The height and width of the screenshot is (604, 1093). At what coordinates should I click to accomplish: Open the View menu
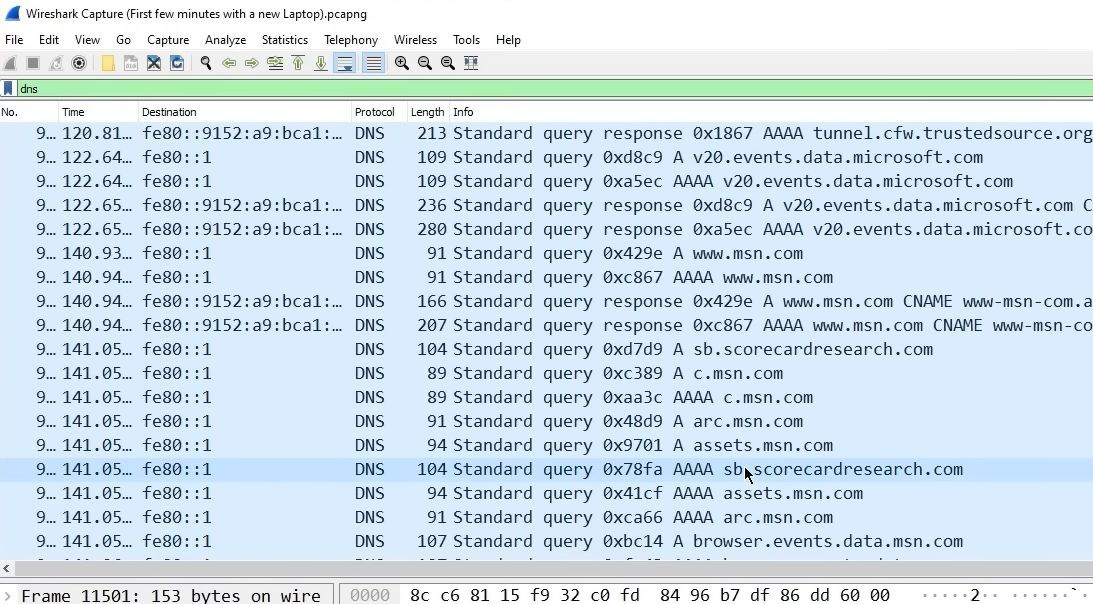point(87,40)
